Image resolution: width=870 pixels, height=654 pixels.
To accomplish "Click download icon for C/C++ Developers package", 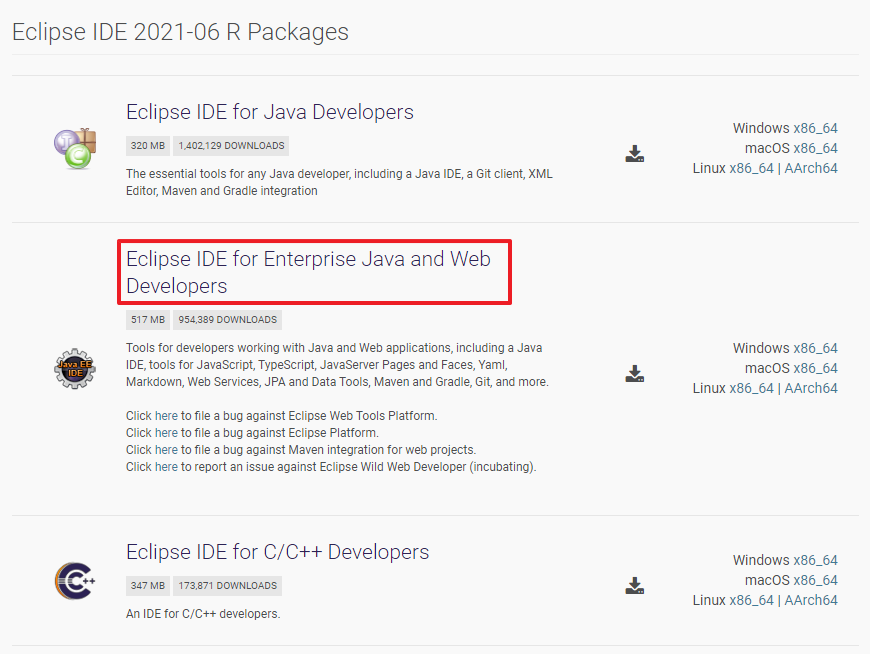I will (634, 585).
